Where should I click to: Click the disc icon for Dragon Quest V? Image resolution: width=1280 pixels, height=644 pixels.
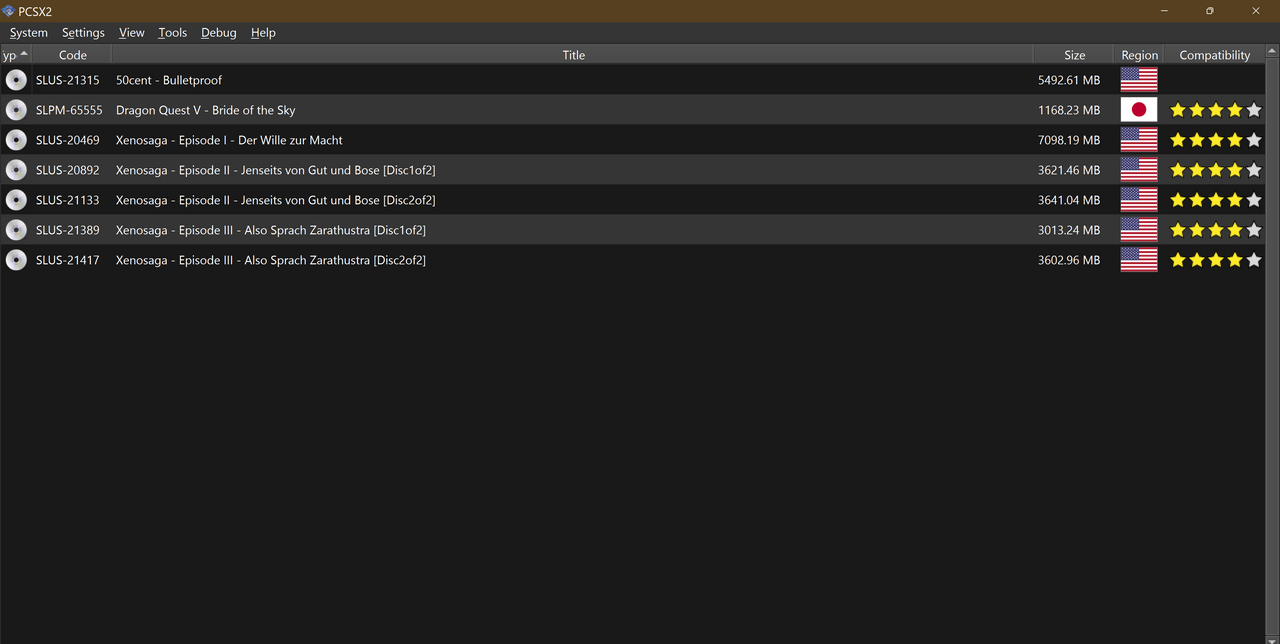click(x=16, y=110)
